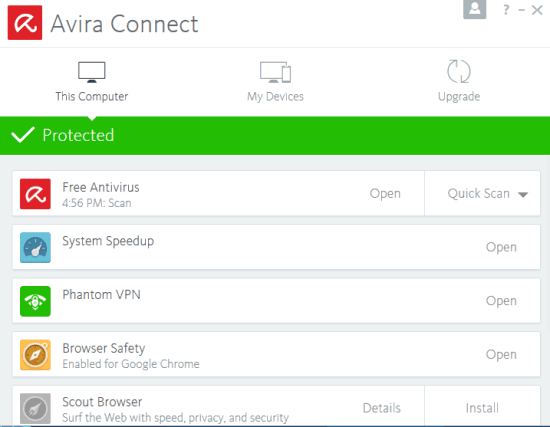Open Phantom VPN
The image size is (550, 427).
point(501,301)
